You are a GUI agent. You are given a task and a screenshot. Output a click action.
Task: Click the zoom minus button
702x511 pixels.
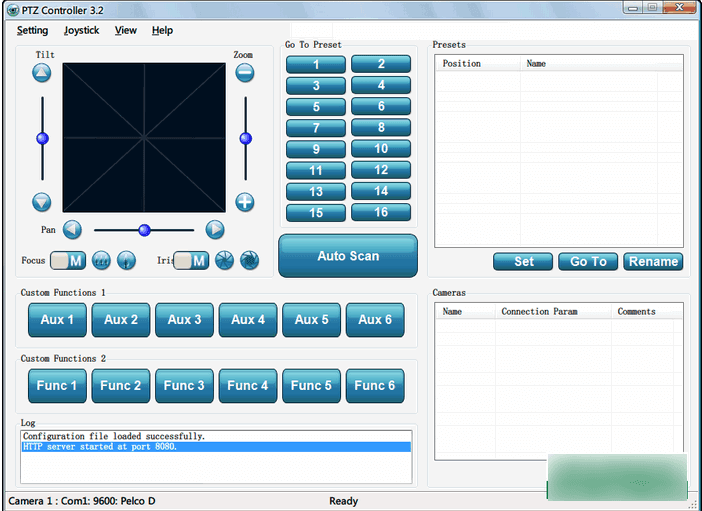[x=245, y=72]
